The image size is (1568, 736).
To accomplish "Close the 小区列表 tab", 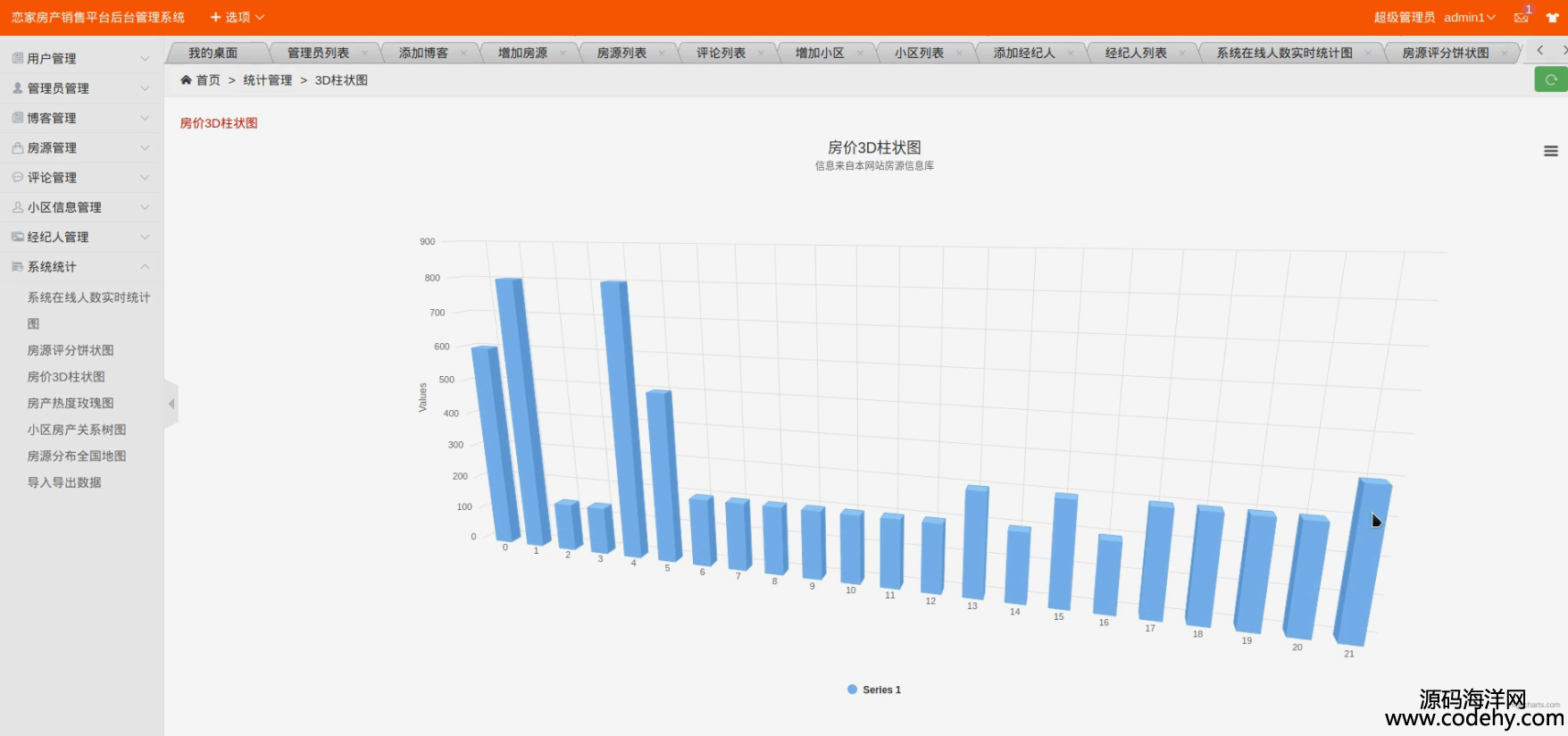I will point(959,53).
